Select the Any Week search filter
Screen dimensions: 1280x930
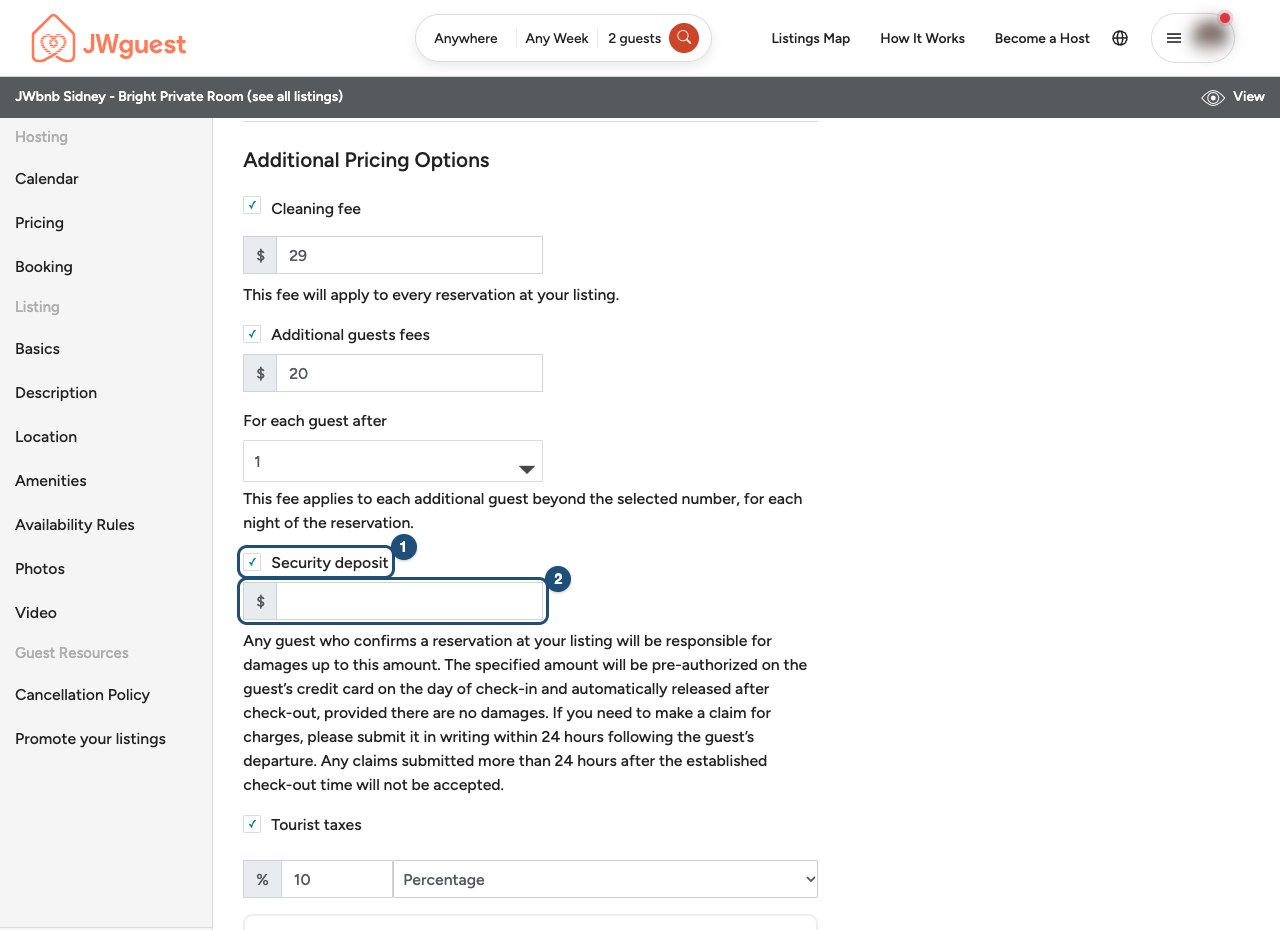click(x=557, y=38)
